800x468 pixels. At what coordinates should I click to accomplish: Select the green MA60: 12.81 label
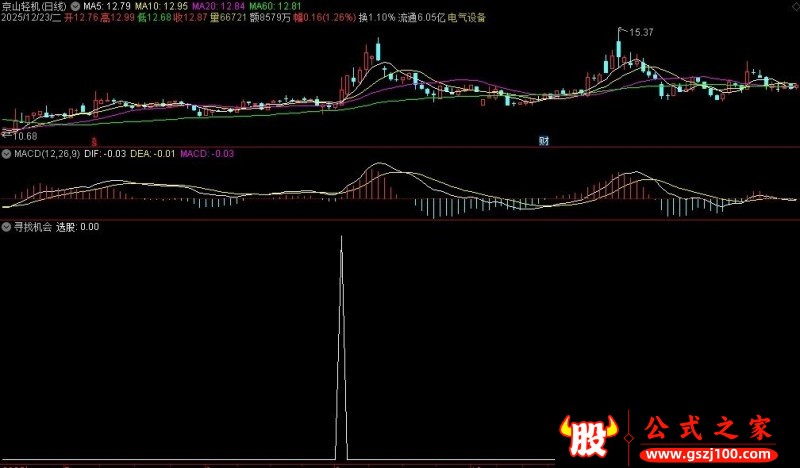click(276, 7)
